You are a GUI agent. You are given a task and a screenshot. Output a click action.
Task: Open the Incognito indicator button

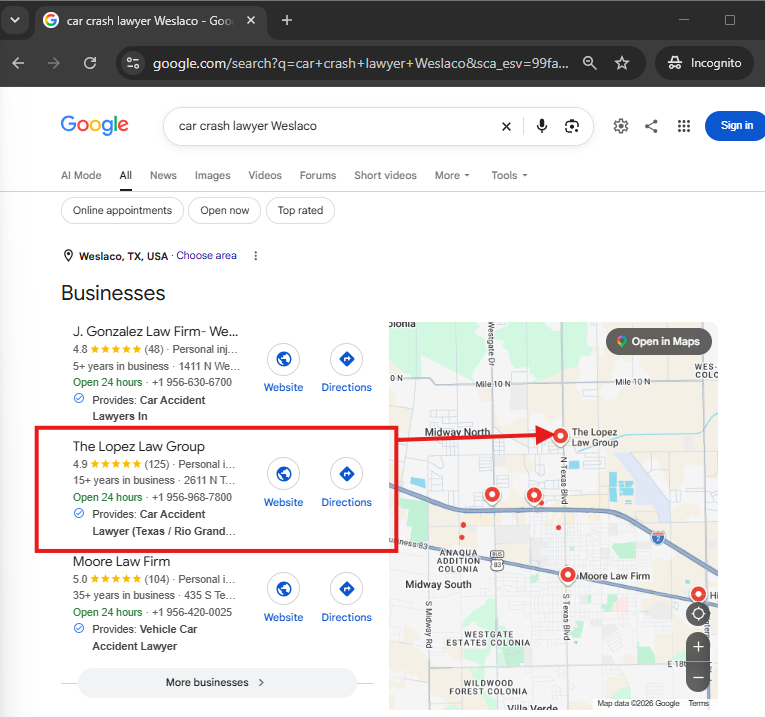click(x=704, y=63)
